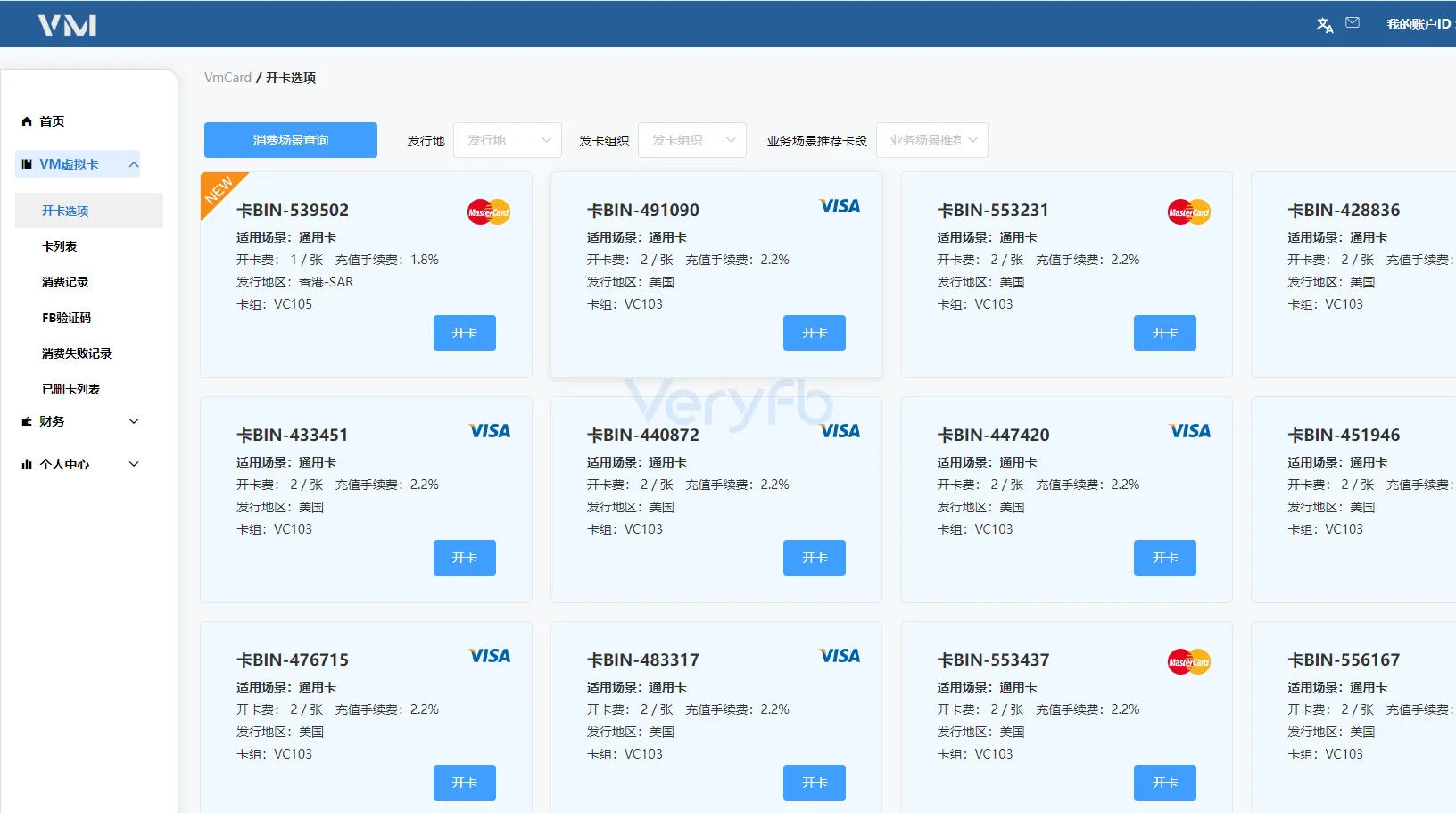Viewport: 1456px width, 813px height.
Task: Click the VM logo in header
Action: pyautogui.click(x=67, y=25)
